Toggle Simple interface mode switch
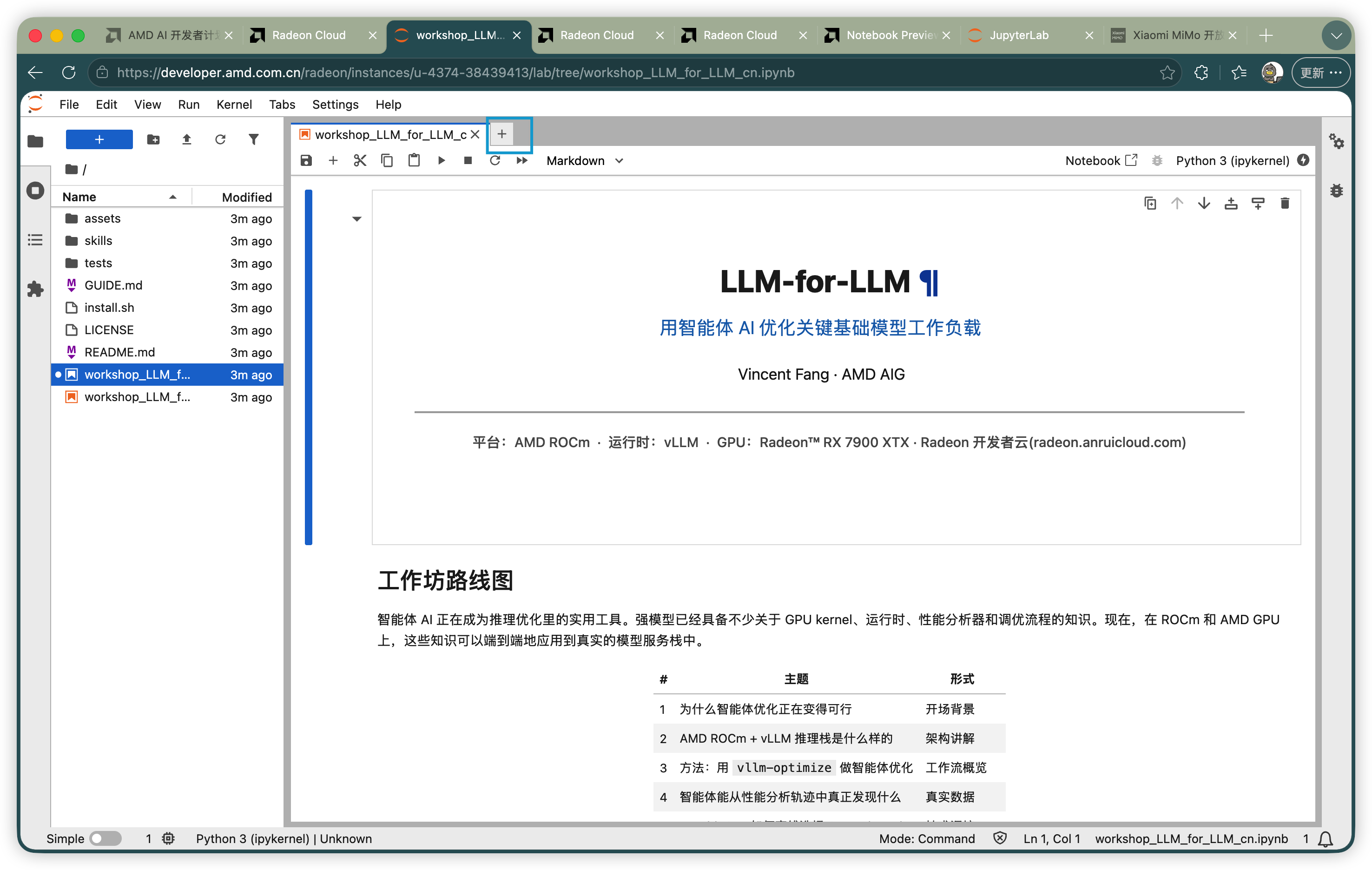The width and height of the screenshot is (1372, 870). [x=106, y=839]
